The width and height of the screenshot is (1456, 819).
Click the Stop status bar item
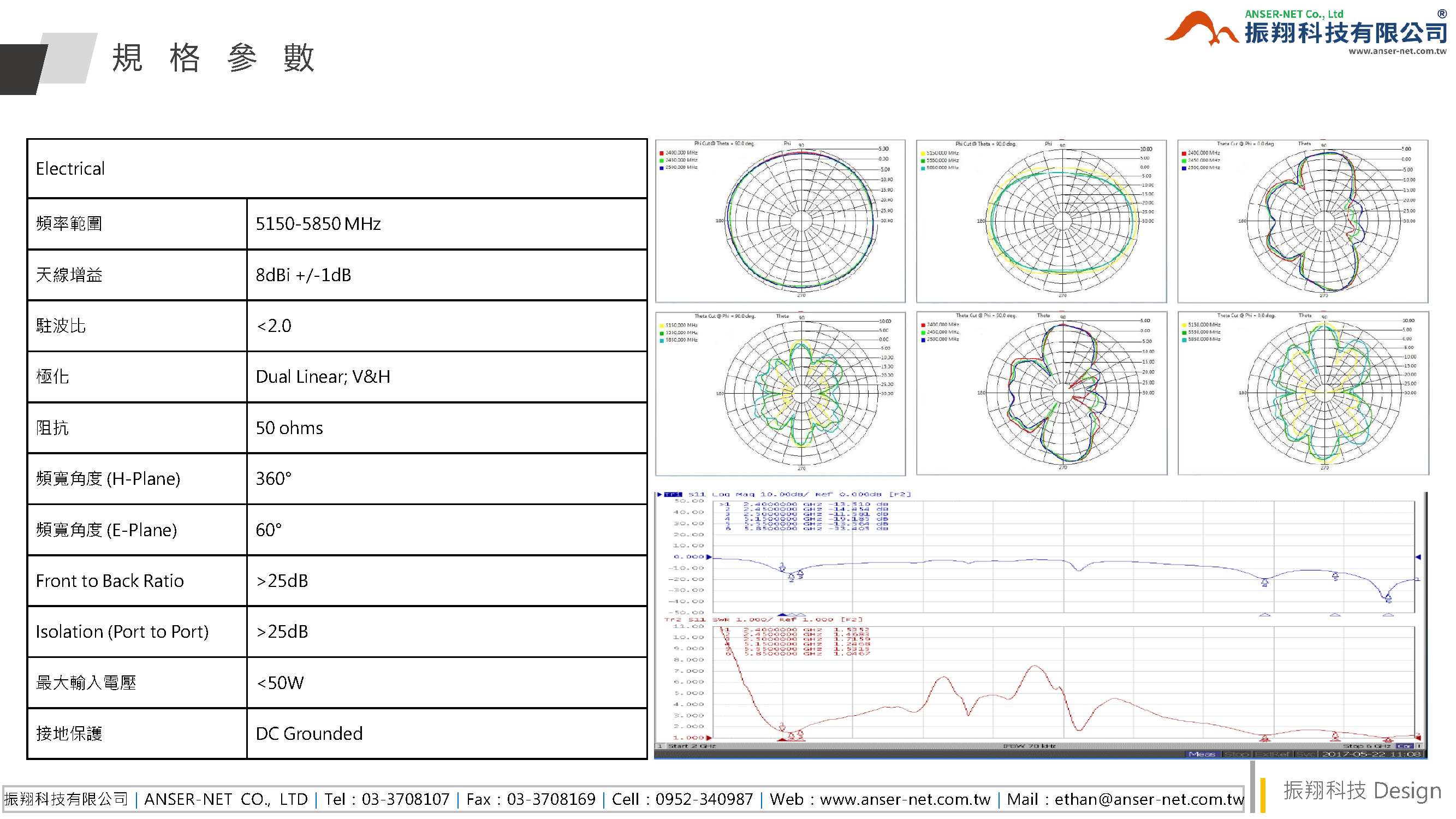click(1236, 754)
